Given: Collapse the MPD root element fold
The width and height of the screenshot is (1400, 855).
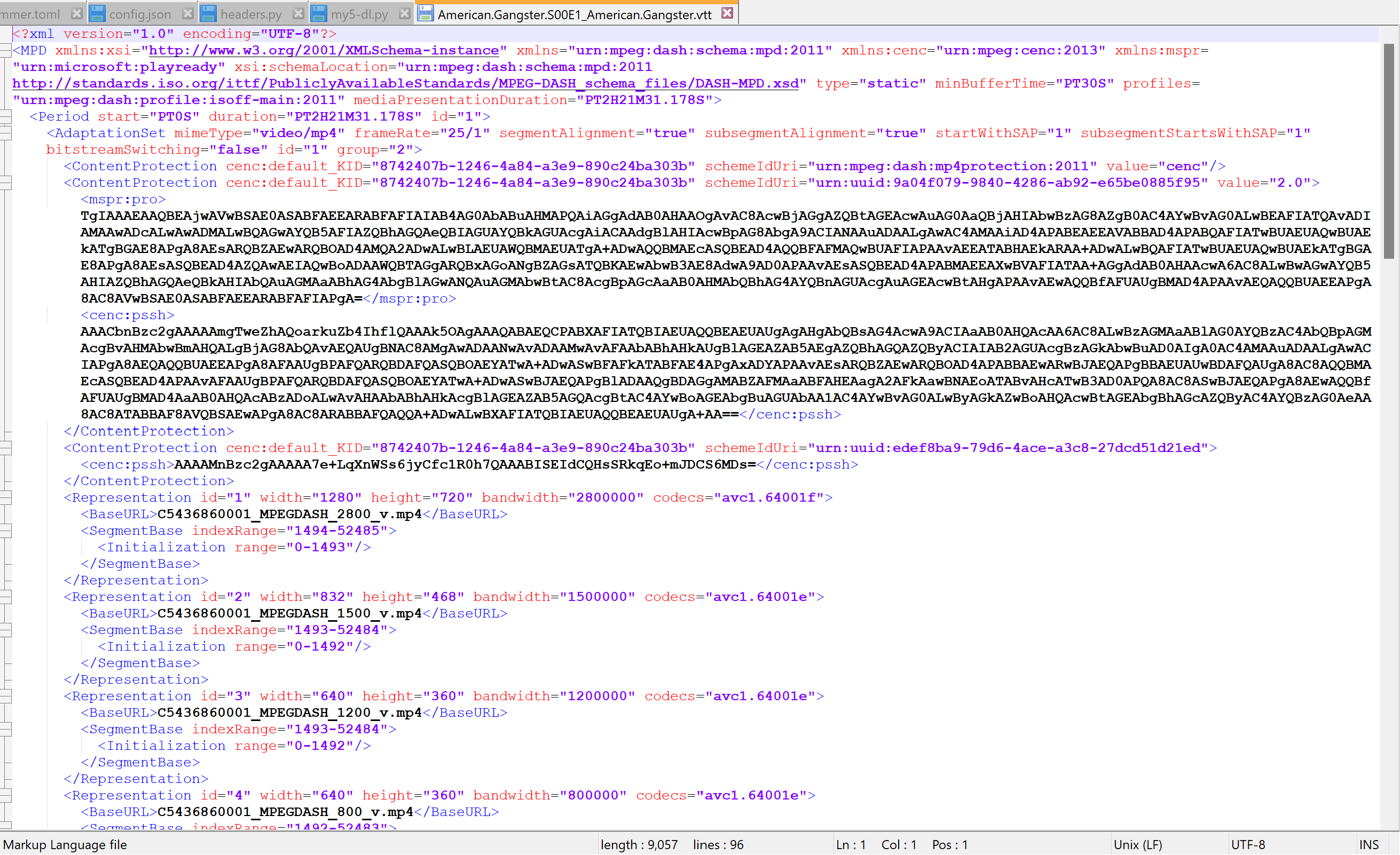Looking at the screenshot, I should tap(6, 51).
